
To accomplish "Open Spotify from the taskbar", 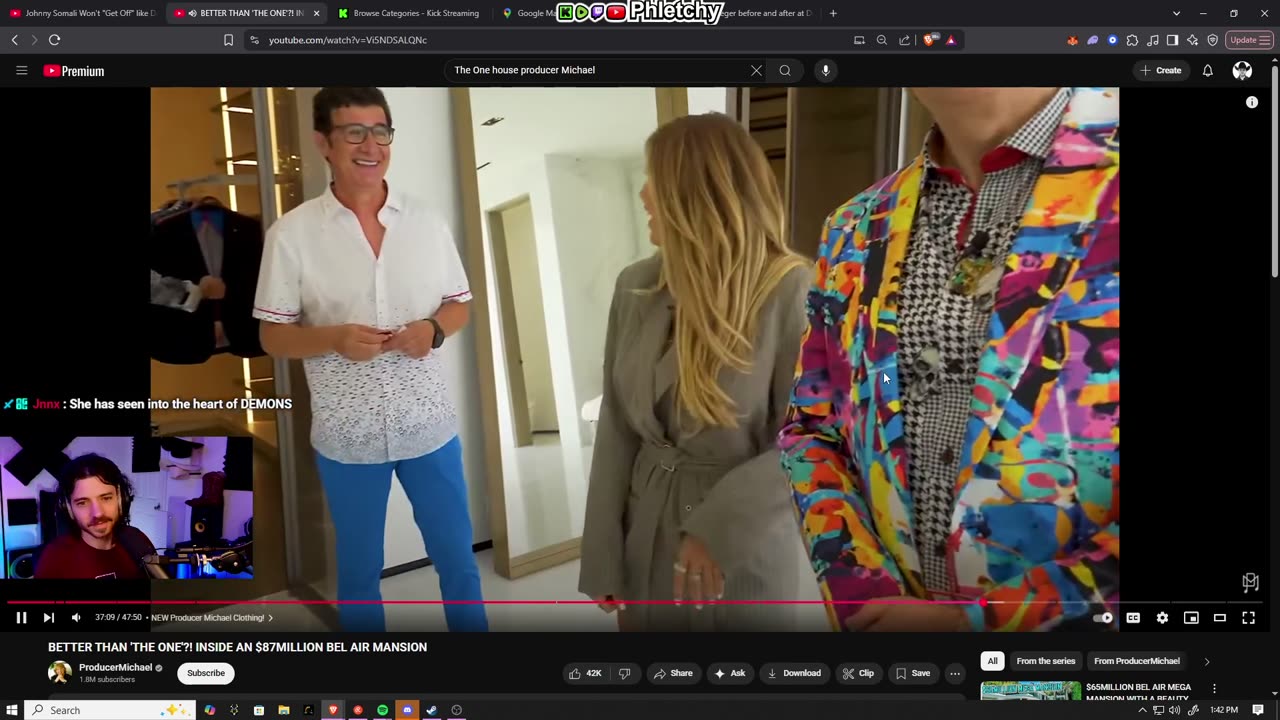I will (x=382, y=710).
